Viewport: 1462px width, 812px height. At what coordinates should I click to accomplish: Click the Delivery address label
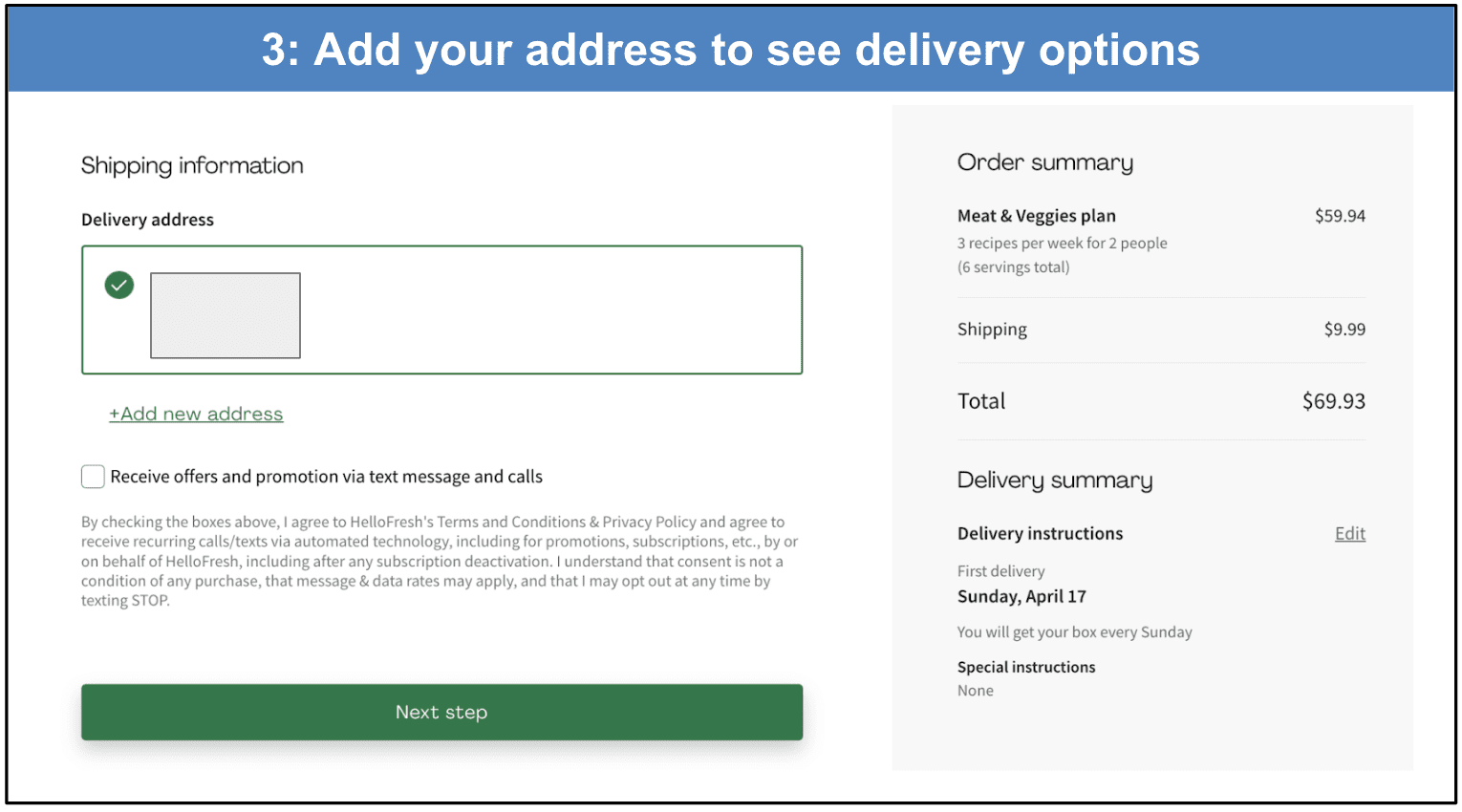coord(147,220)
